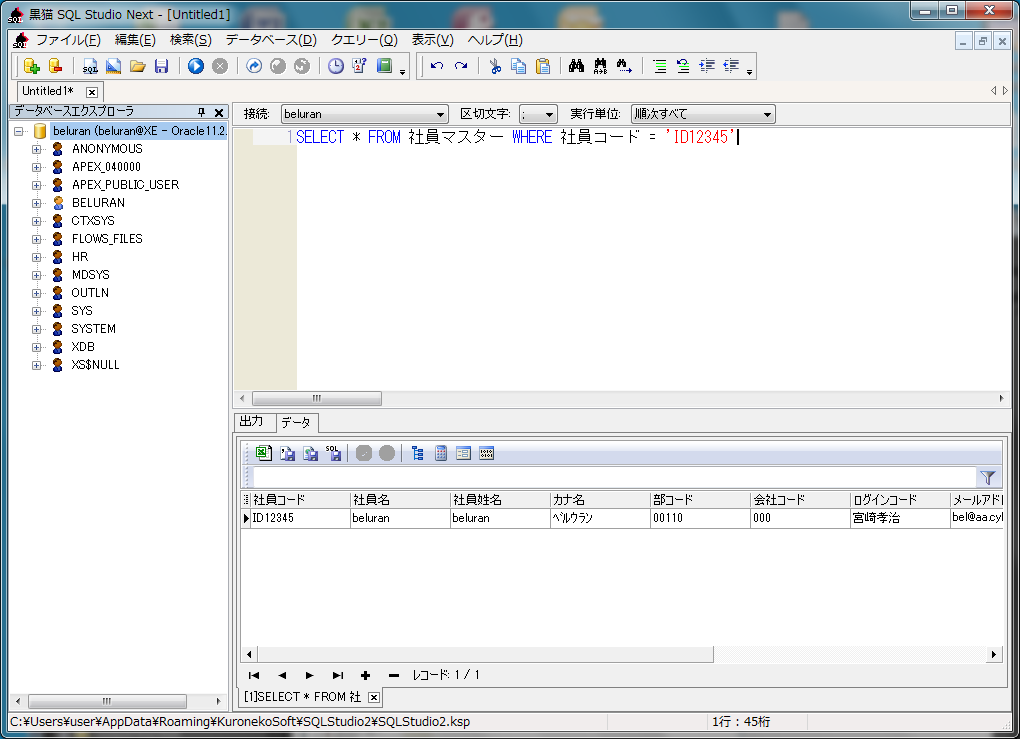Click the open folder toolbar icon
Screen dimensions: 1020x739
[x=137, y=66]
